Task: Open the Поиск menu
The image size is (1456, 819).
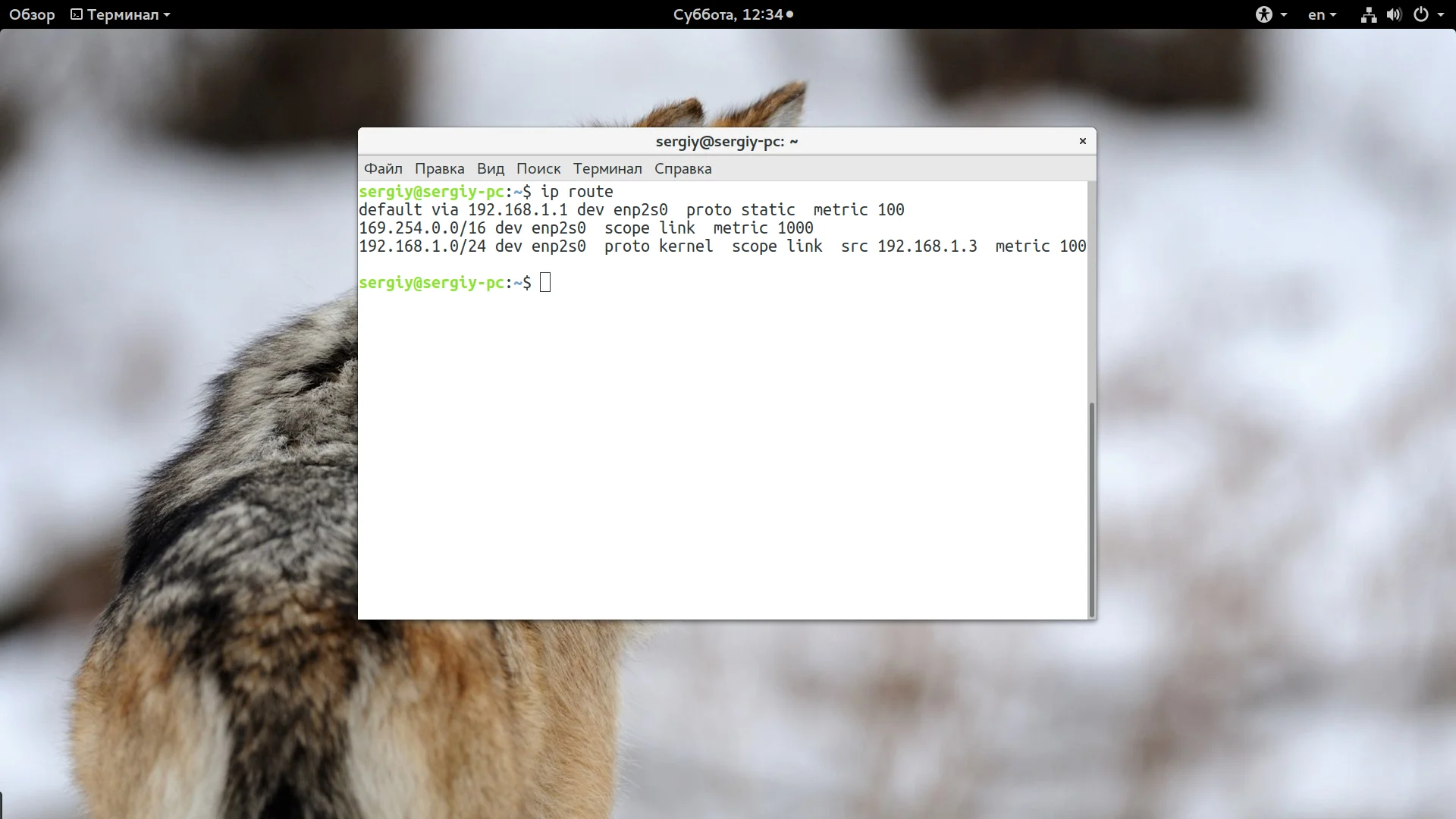Action: click(538, 168)
